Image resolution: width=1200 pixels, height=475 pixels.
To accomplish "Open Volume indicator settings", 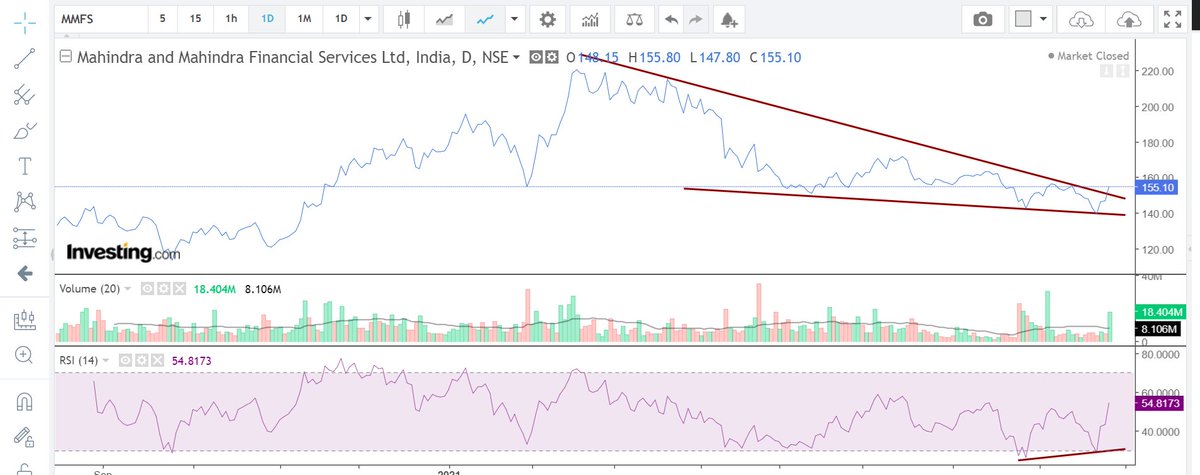I will pyautogui.click(x=163, y=289).
